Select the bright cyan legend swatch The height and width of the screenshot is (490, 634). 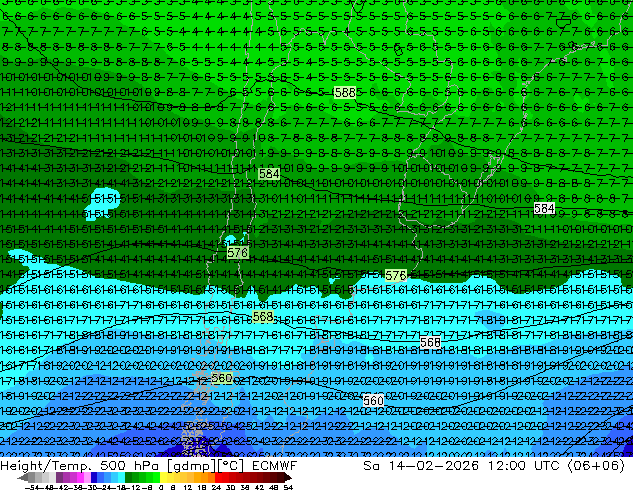[121, 477]
